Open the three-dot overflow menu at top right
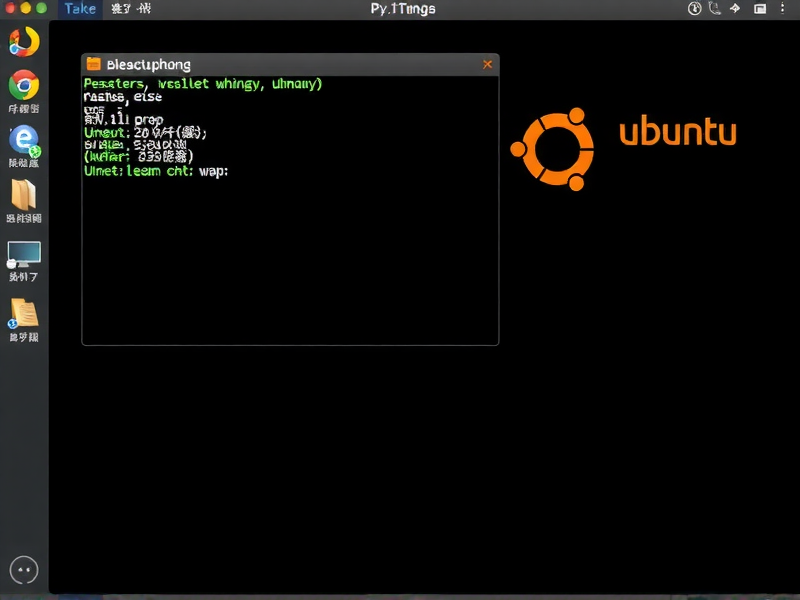The height and width of the screenshot is (600, 800). pyautogui.click(x=784, y=8)
